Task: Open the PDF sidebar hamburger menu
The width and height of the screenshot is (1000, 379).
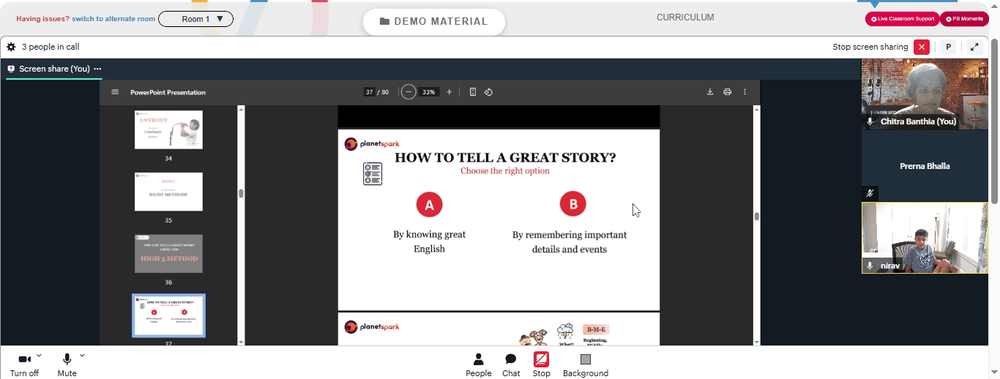Action: pos(115,92)
